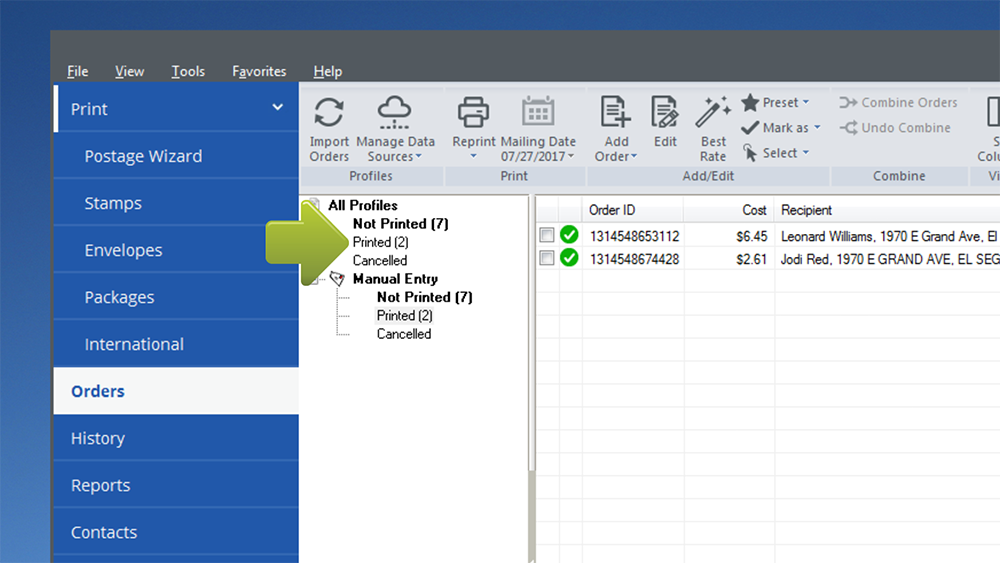Check the box for order 1314548674428

[x=547, y=258]
